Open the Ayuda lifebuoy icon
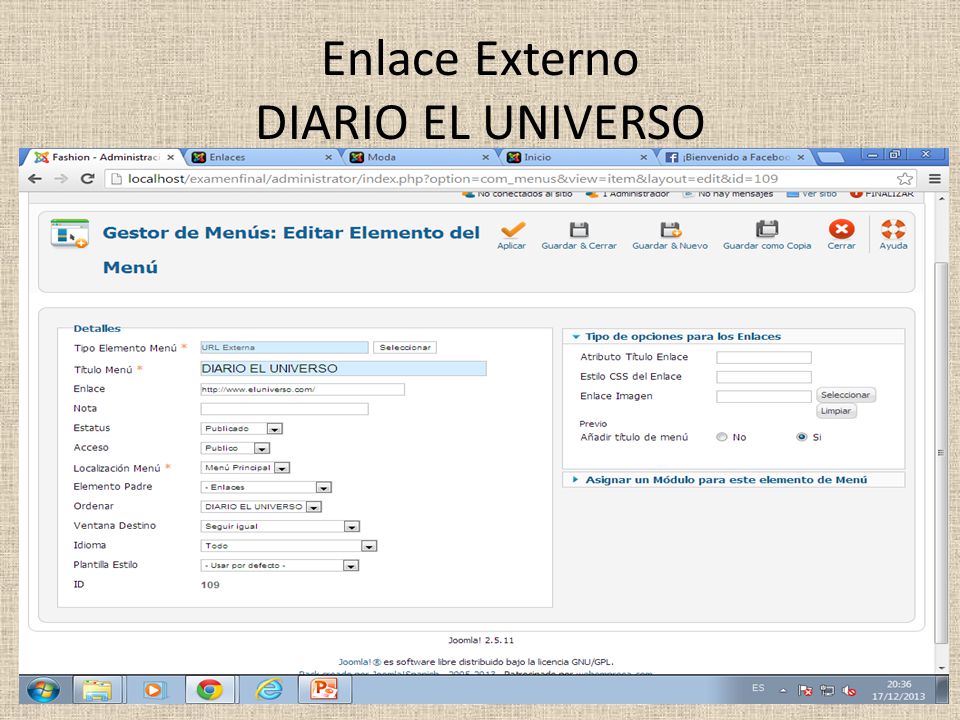Screen dimensions: 960x720 pyautogui.click(x=893, y=229)
